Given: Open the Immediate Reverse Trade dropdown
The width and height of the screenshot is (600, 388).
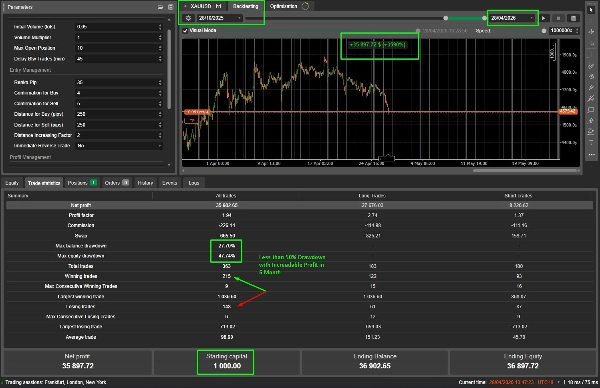Looking at the screenshot, I should pos(119,146).
